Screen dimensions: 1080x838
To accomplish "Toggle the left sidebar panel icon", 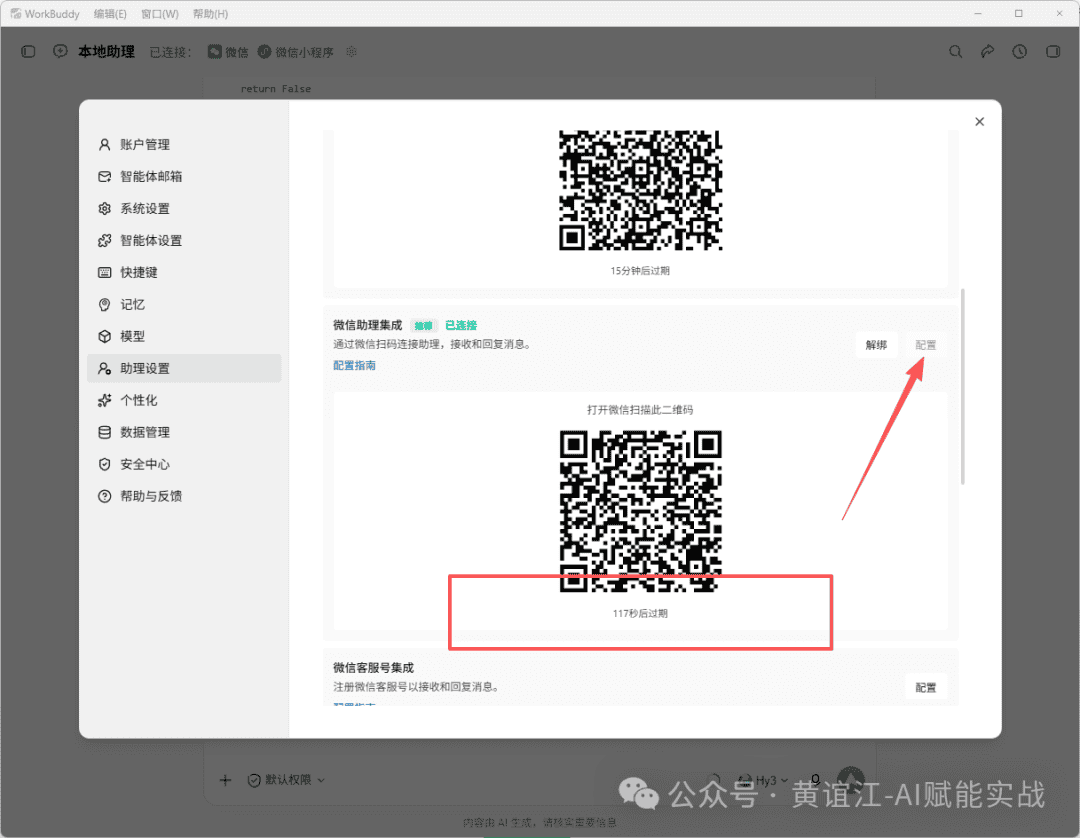I will (28, 52).
